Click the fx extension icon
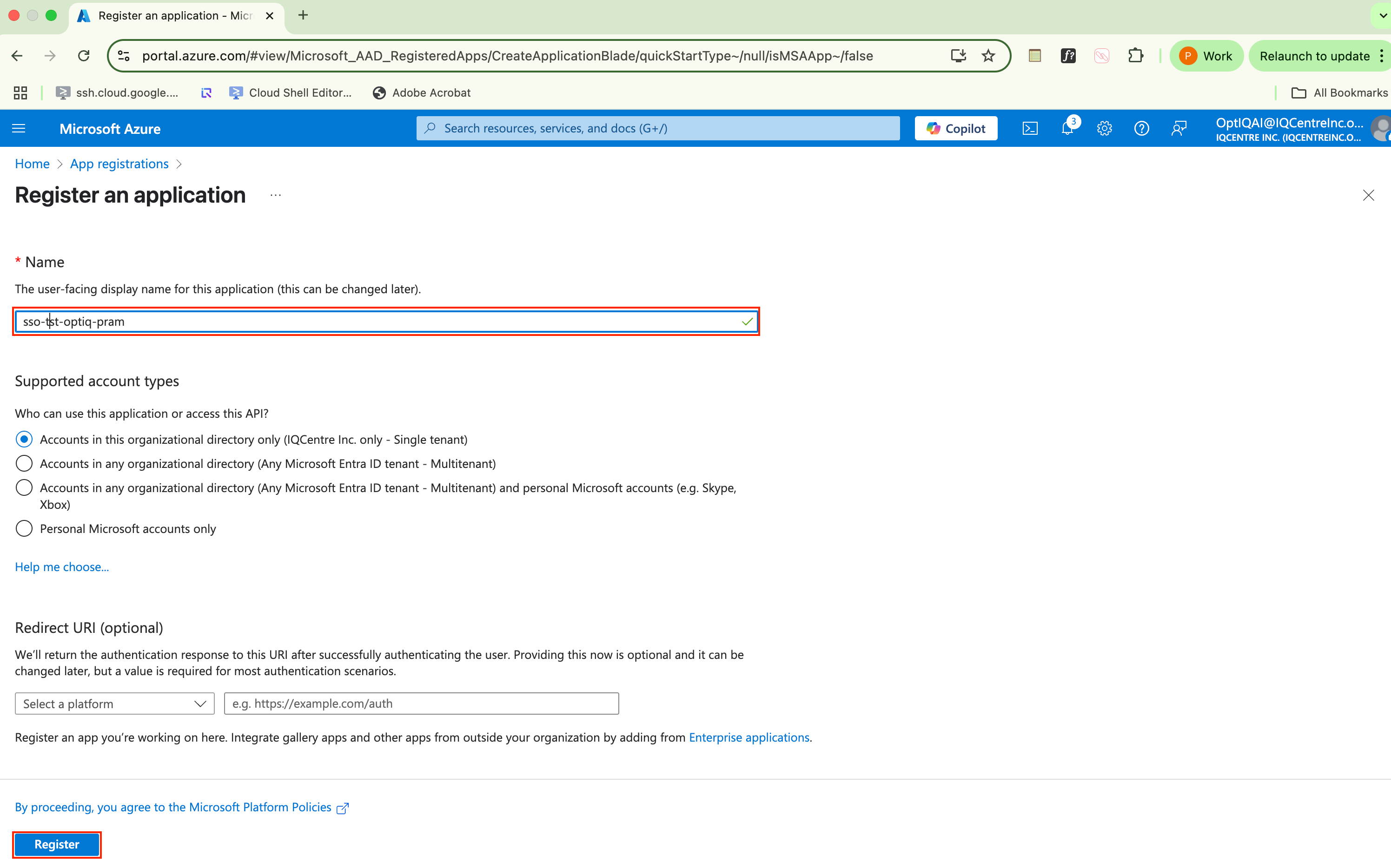The width and height of the screenshot is (1391, 868). [1068, 56]
